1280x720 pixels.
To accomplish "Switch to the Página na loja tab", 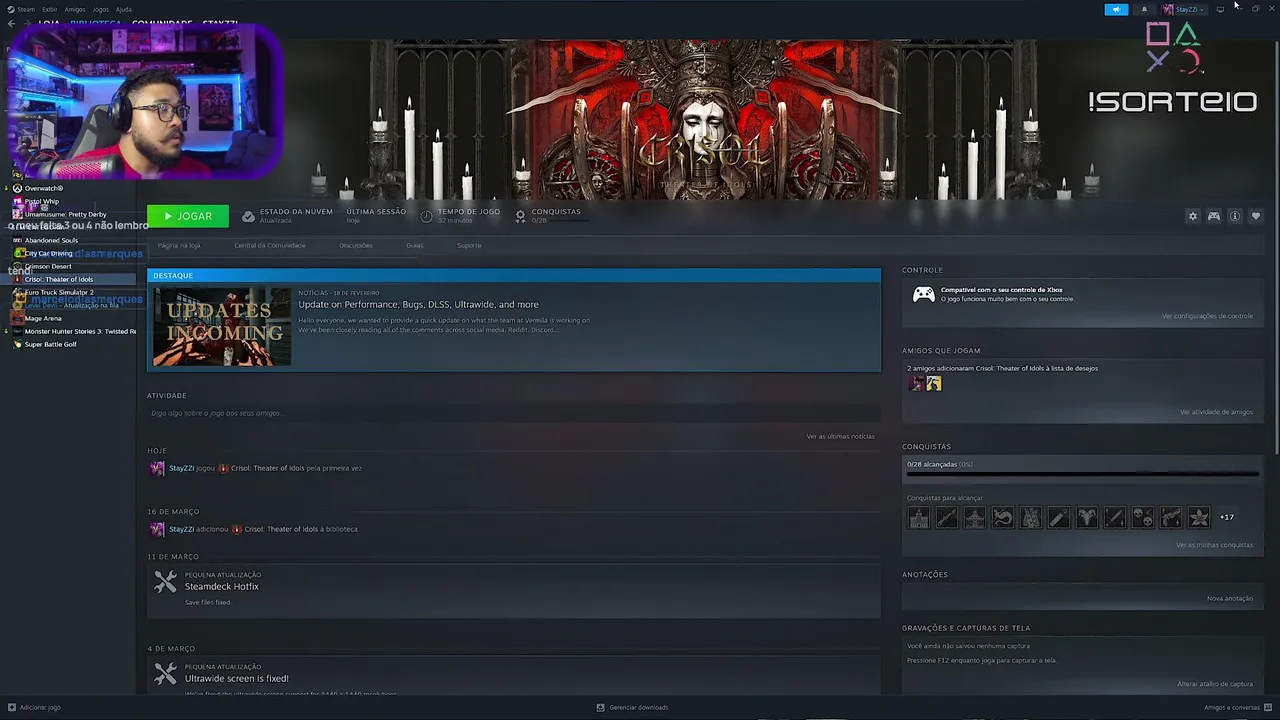I will pyautogui.click(x=179, y=245).
